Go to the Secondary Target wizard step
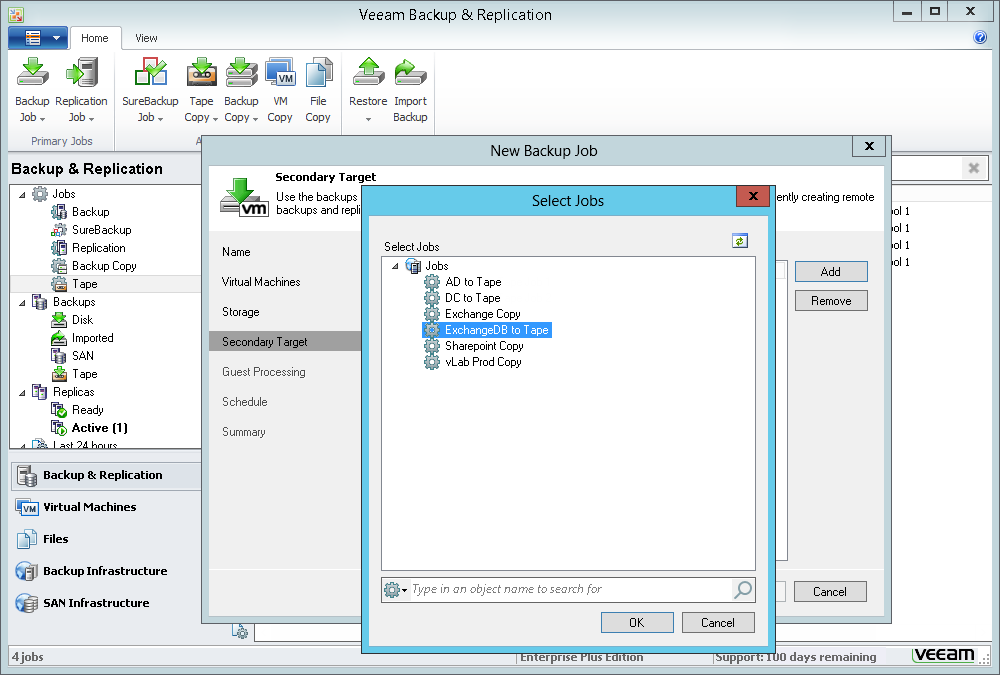 pos(285,341)
